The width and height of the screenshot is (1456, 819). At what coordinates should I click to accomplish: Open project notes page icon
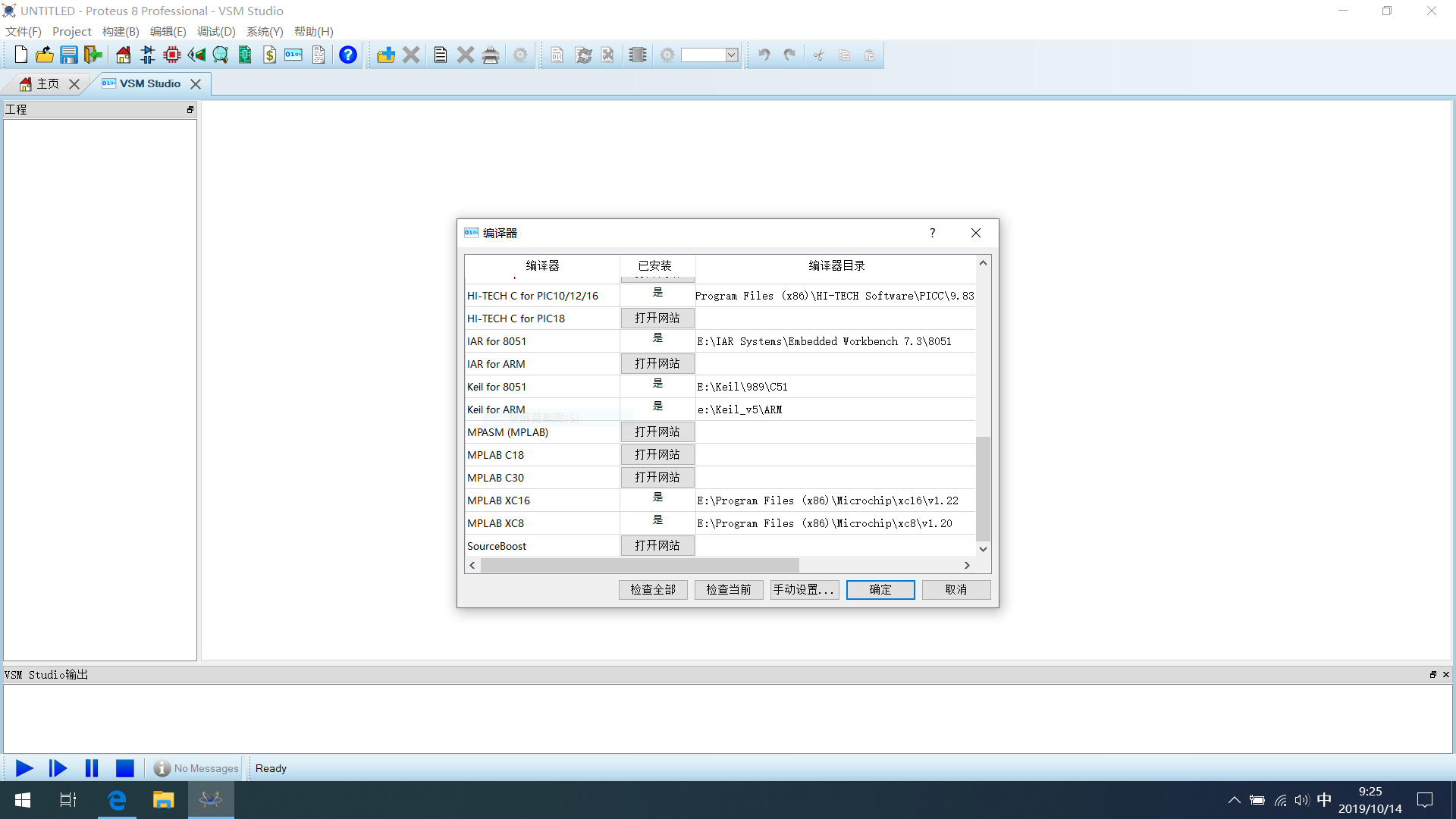[x=318, y=55]
